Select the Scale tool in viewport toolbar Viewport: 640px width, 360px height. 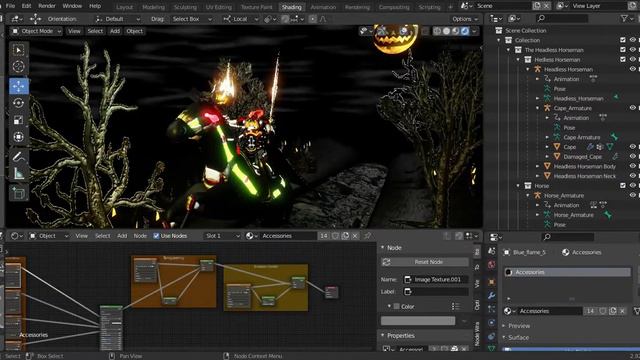18,120
